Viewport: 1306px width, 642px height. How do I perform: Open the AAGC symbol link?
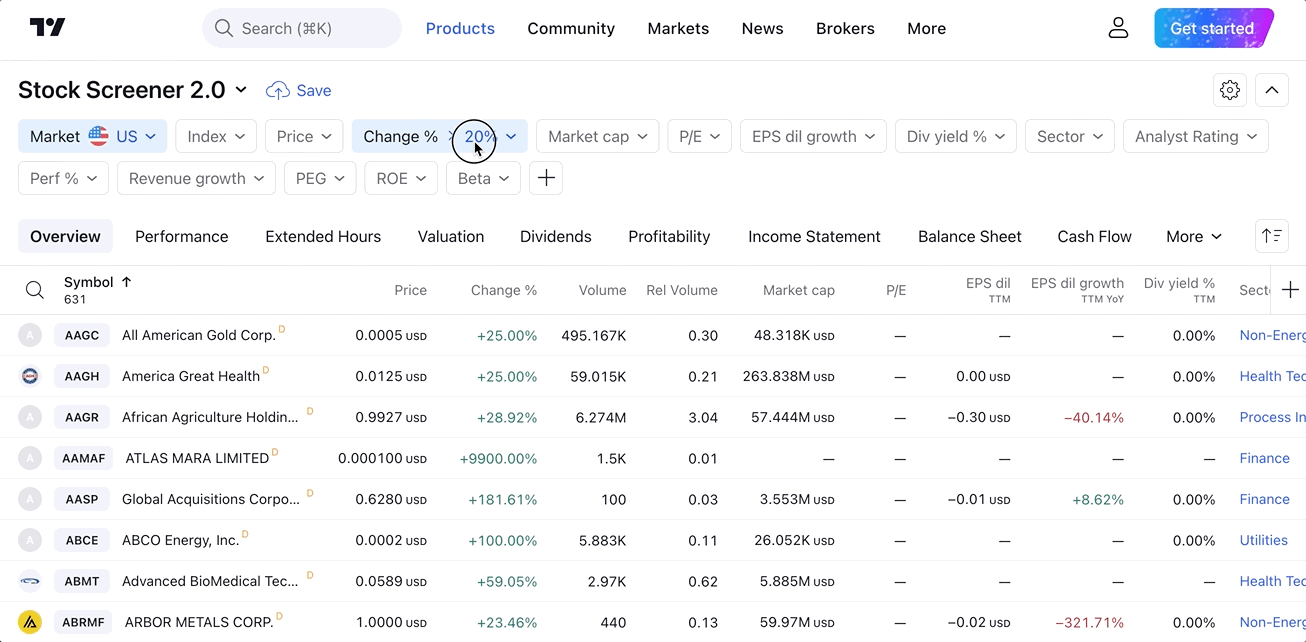[82, 335]
